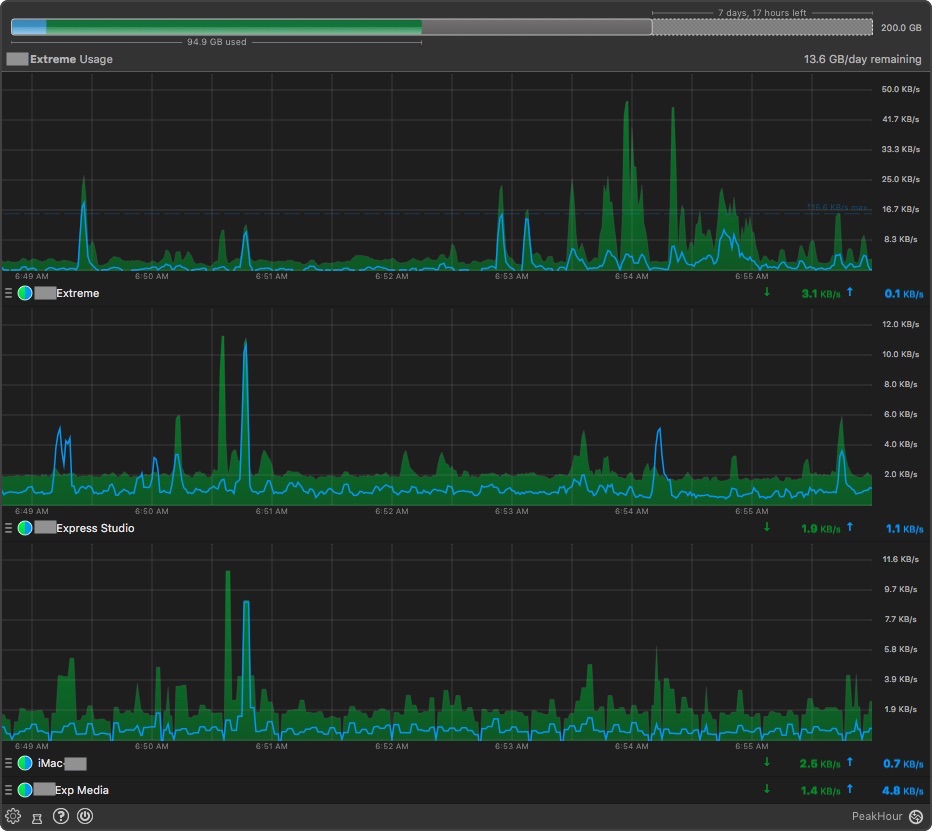Click the drag handle beside Express Studio row

click(x=8, y=528)
